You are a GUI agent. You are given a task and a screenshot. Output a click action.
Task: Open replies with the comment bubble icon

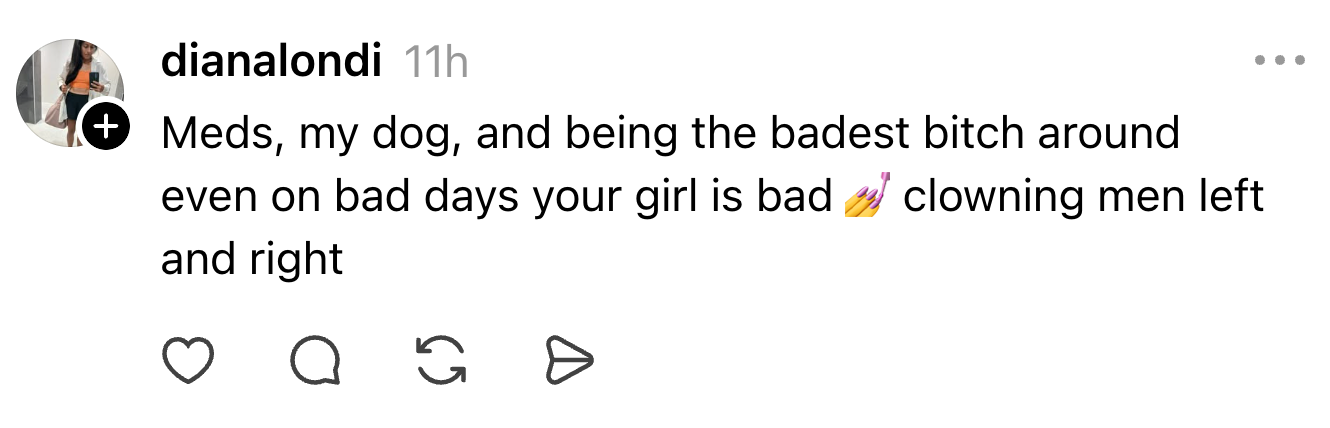(314, 360)
